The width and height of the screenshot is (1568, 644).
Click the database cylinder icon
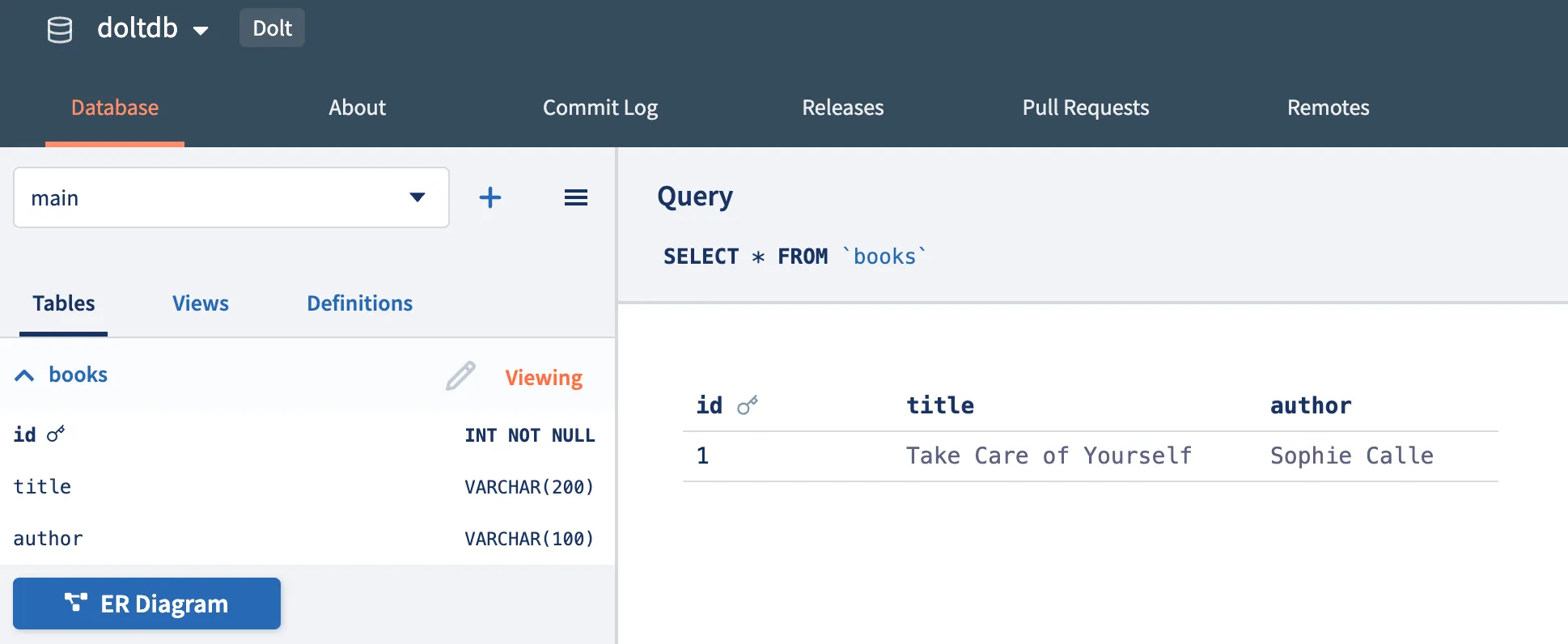[60, 30]
